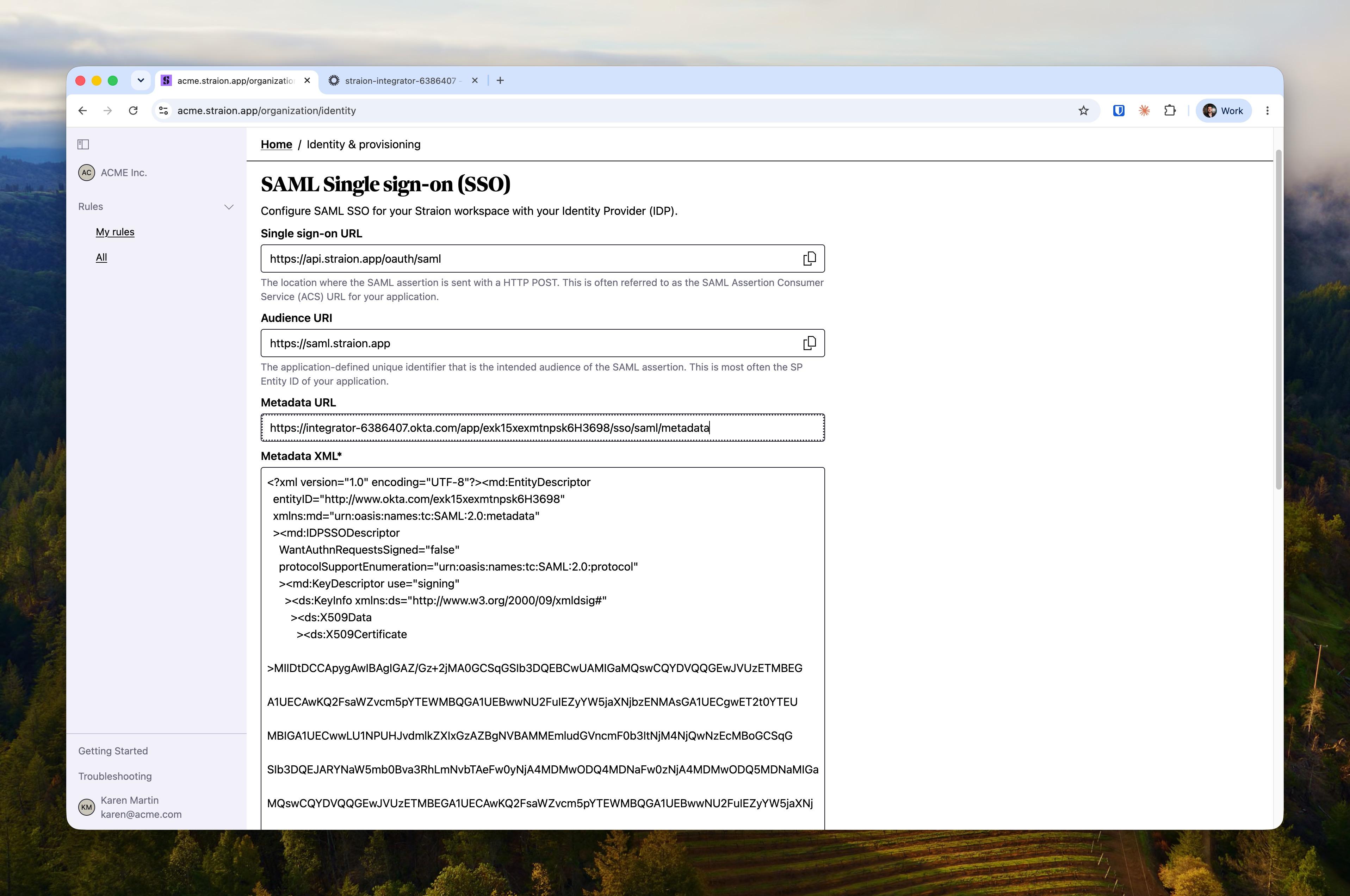Copy the Audience URI value
This screenshot has height=896, width=1350.
tap(809, 343)
